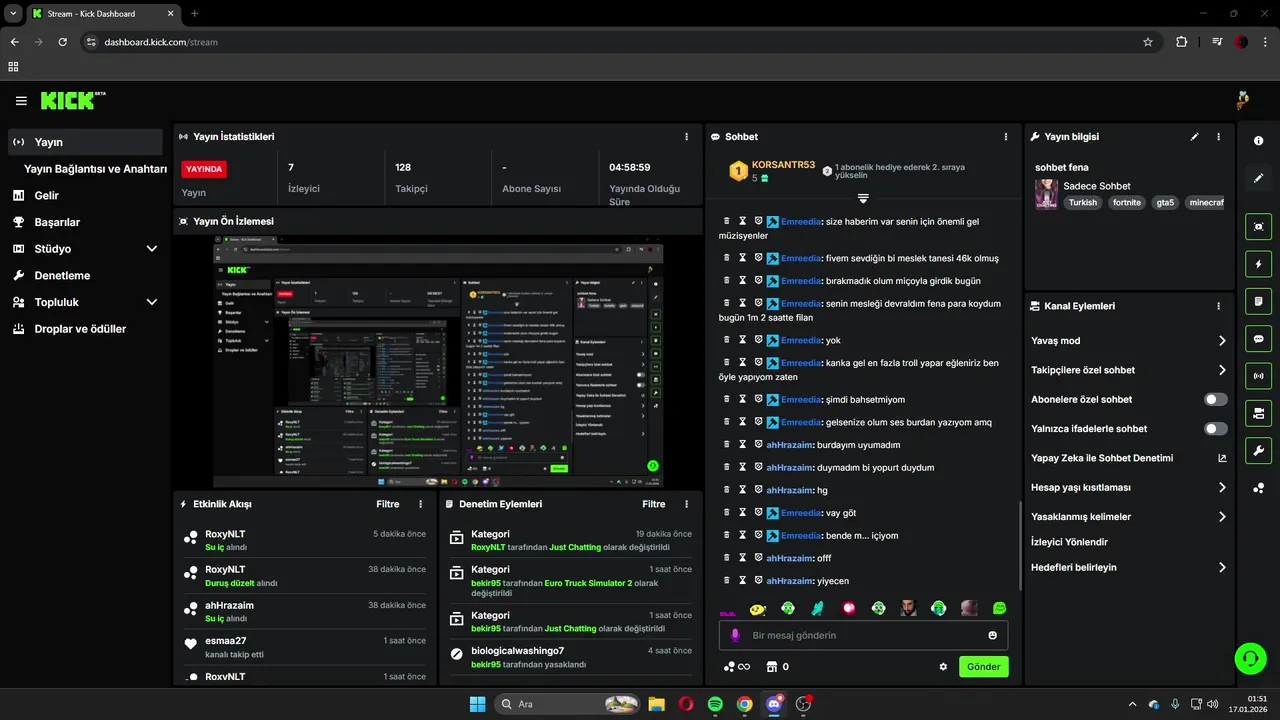The height and width of the screenshot is (720, 1280).
Task: Open Spotify from the taskbar
Action: (715, 704)
